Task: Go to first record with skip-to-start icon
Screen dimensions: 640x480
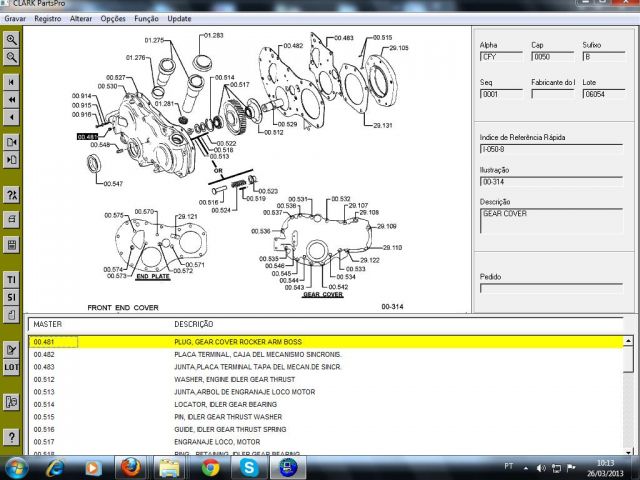Action: pos(11,82)
